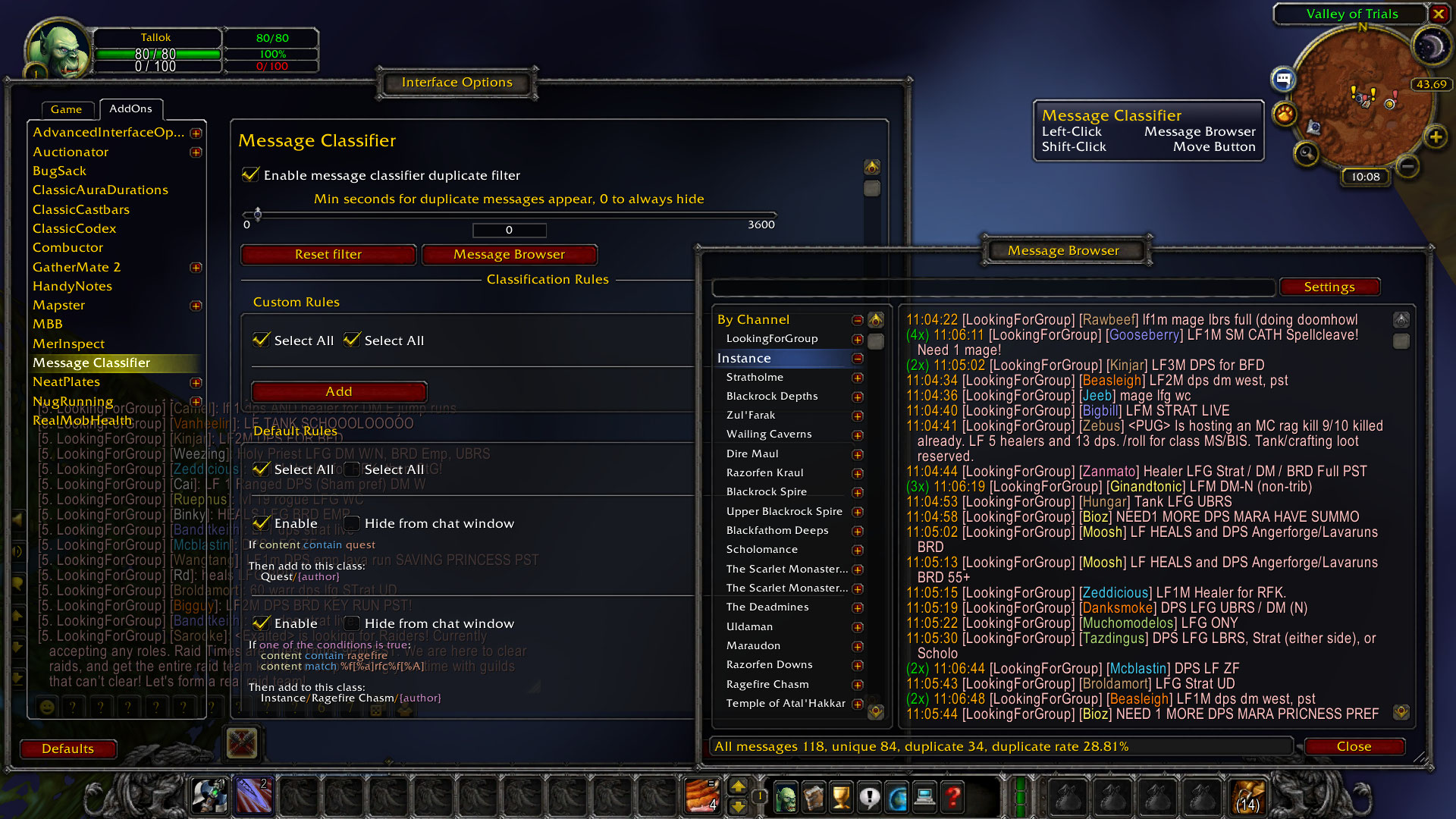Click the Reset filter button

point(327,254)
